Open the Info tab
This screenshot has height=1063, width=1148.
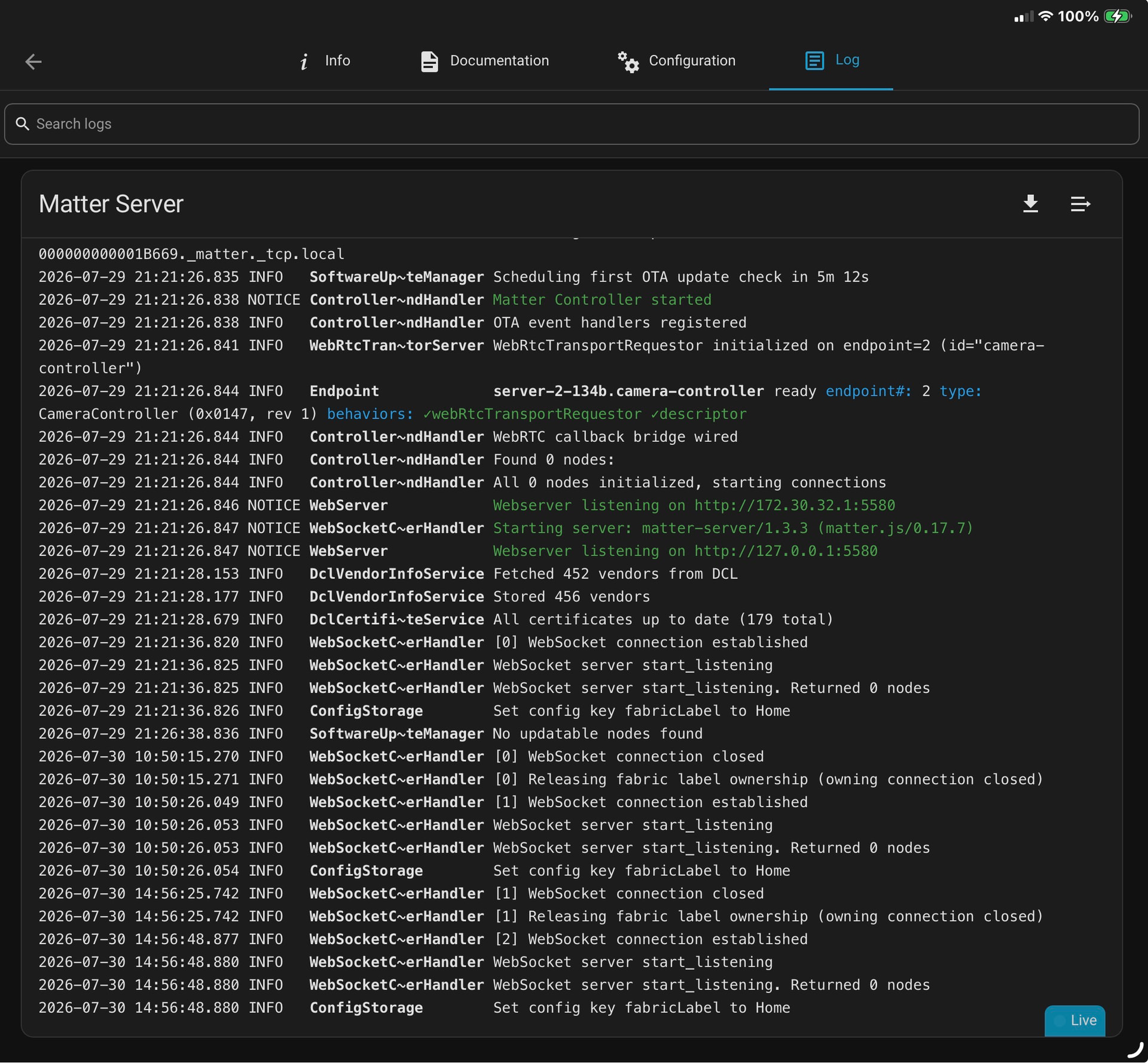324,60
